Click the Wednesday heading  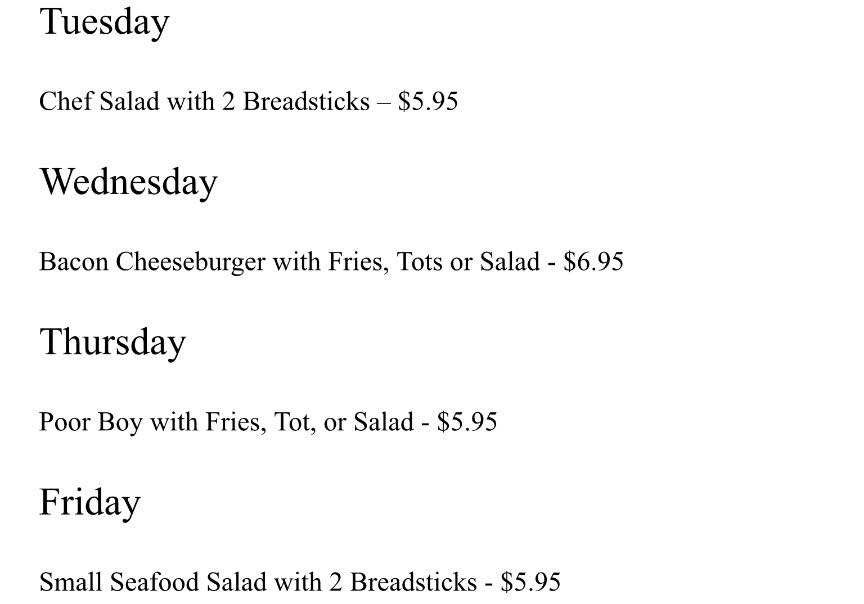pyautogui.click(x=128, y=182)
